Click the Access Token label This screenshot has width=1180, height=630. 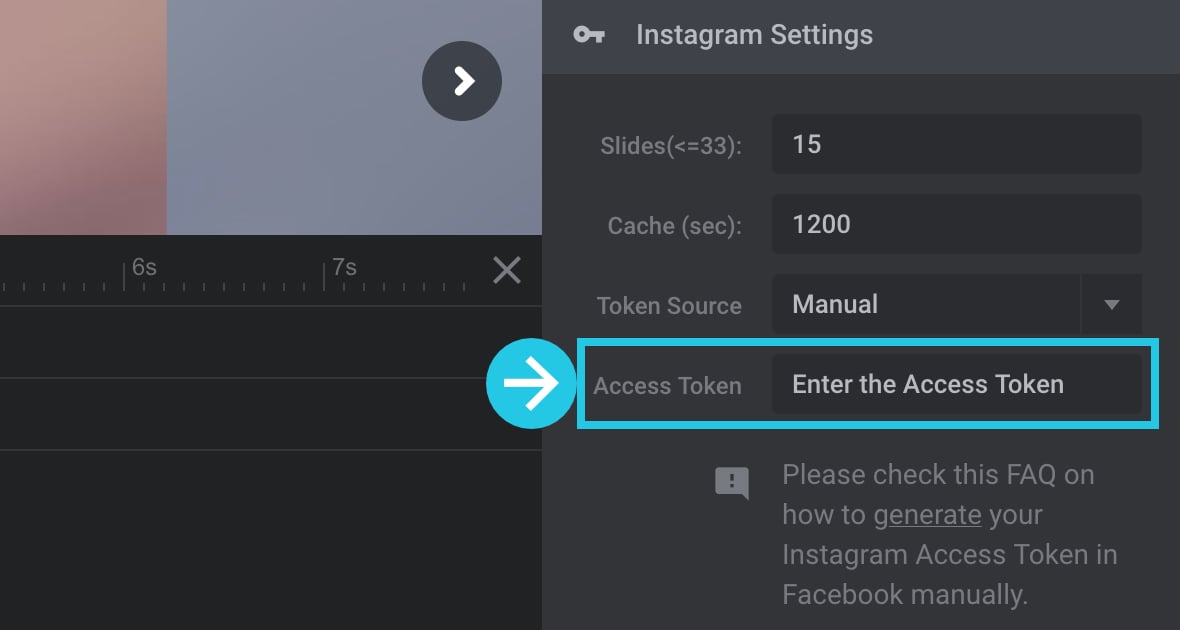click(x=668, y=385)
